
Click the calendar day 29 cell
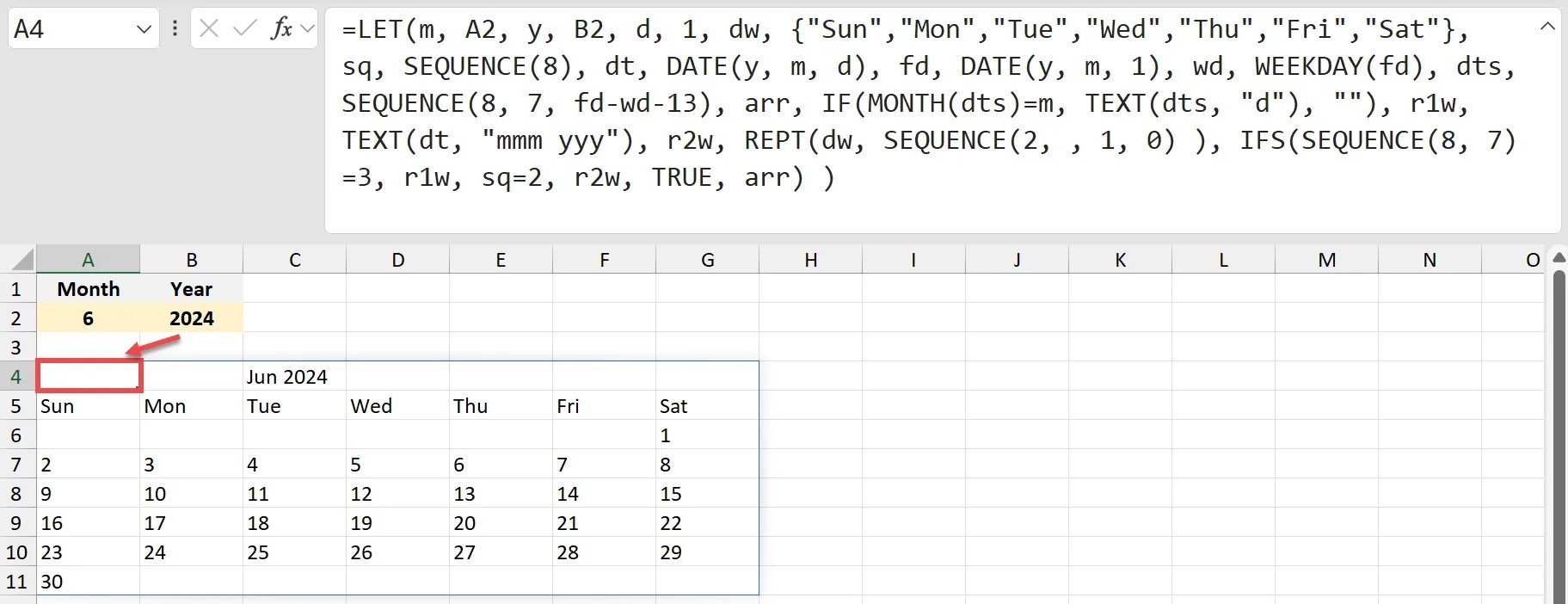(707, 552)
